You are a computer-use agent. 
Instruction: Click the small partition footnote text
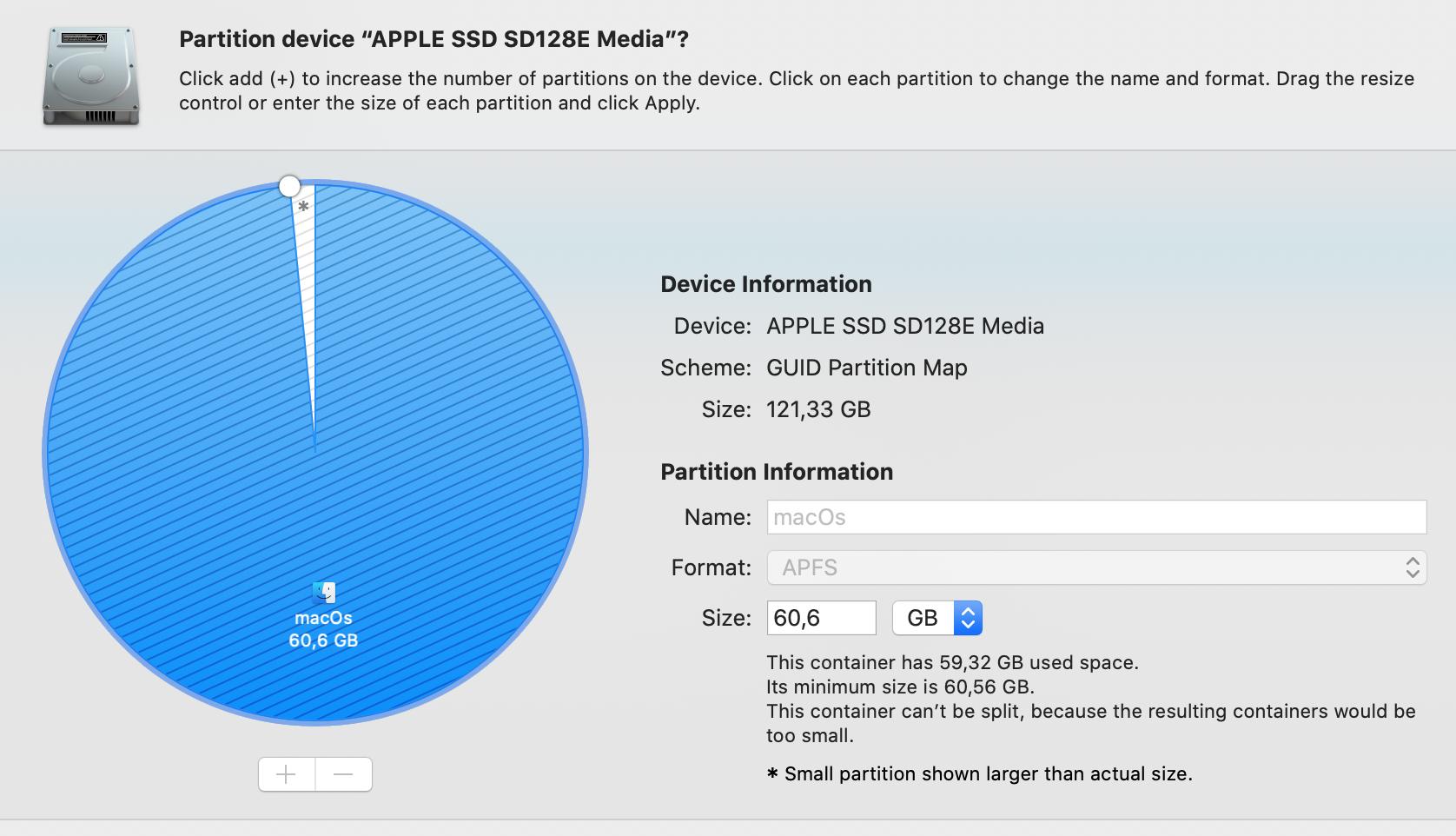[980, 773]
